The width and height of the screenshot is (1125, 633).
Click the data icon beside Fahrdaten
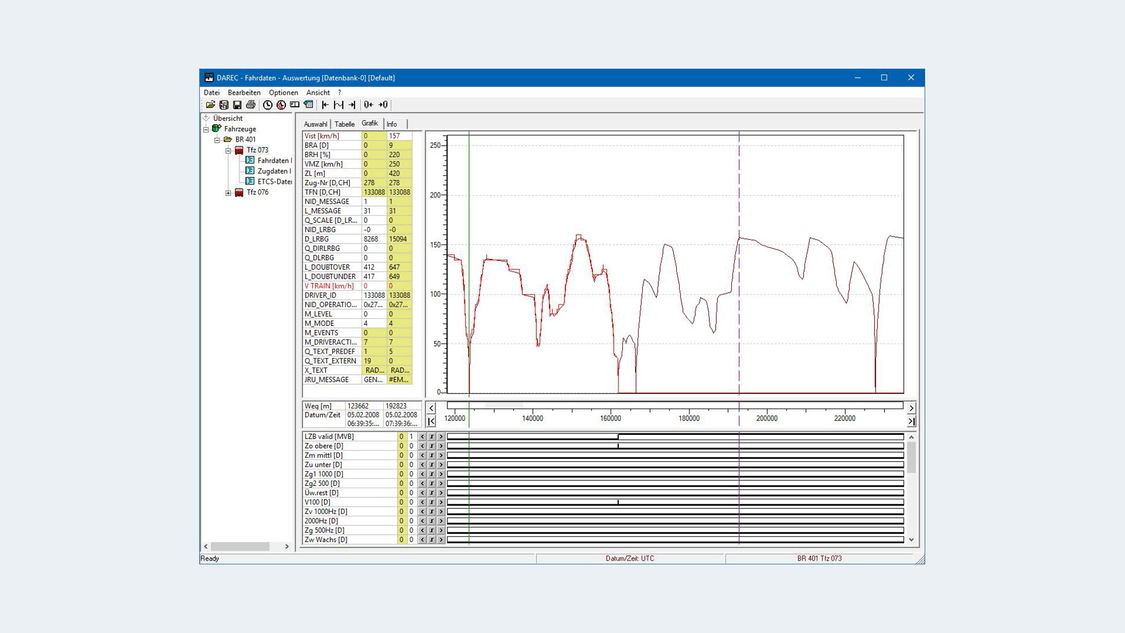(x=250, y=161)
